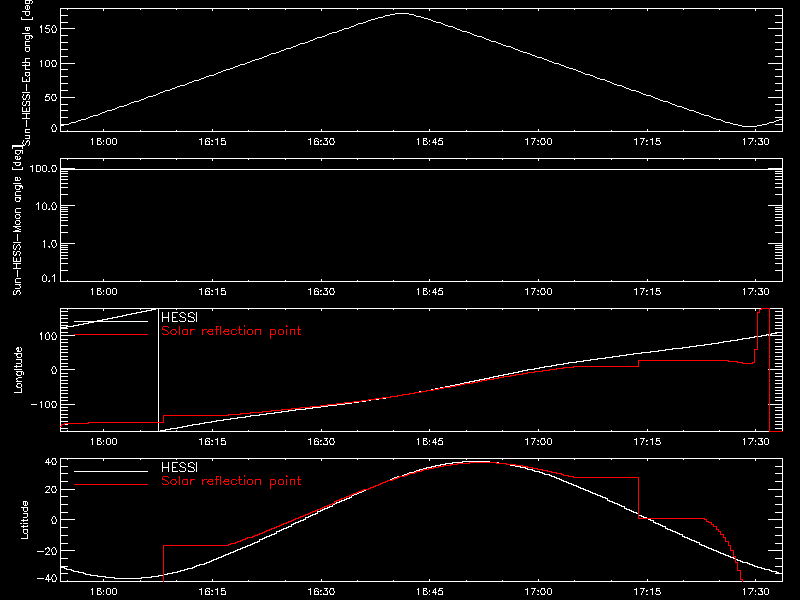The width and height of the screenshot is (800, 600).
Task: Click the 0.1 tick label on Moon angle plot
Action: point(49,278)
